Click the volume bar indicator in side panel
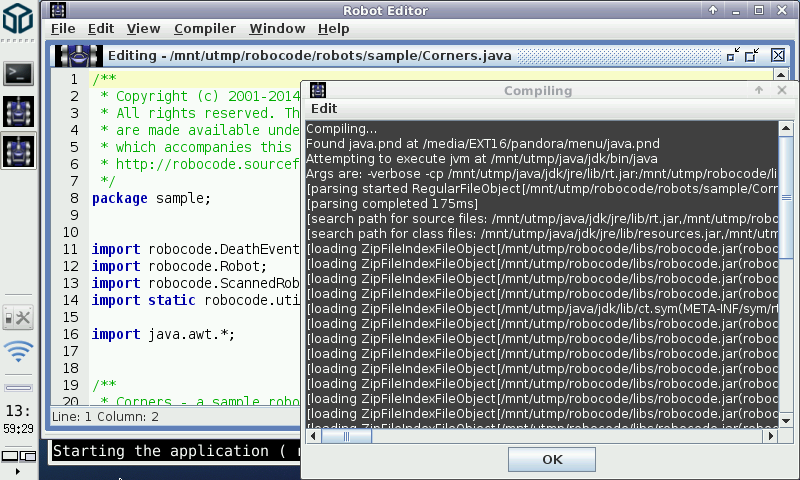This screenshot has height=480, width=800. click(18, 388)
